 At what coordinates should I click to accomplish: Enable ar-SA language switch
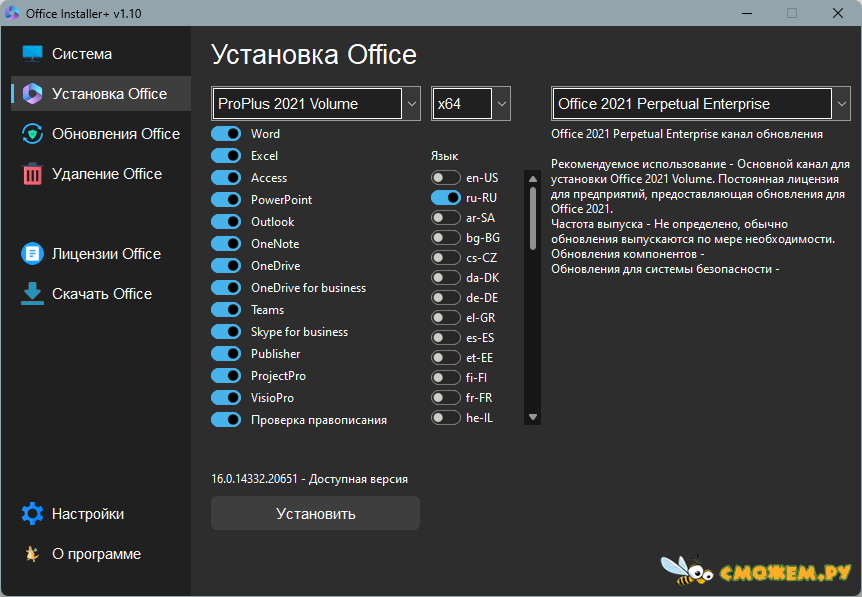click(446, 218)
